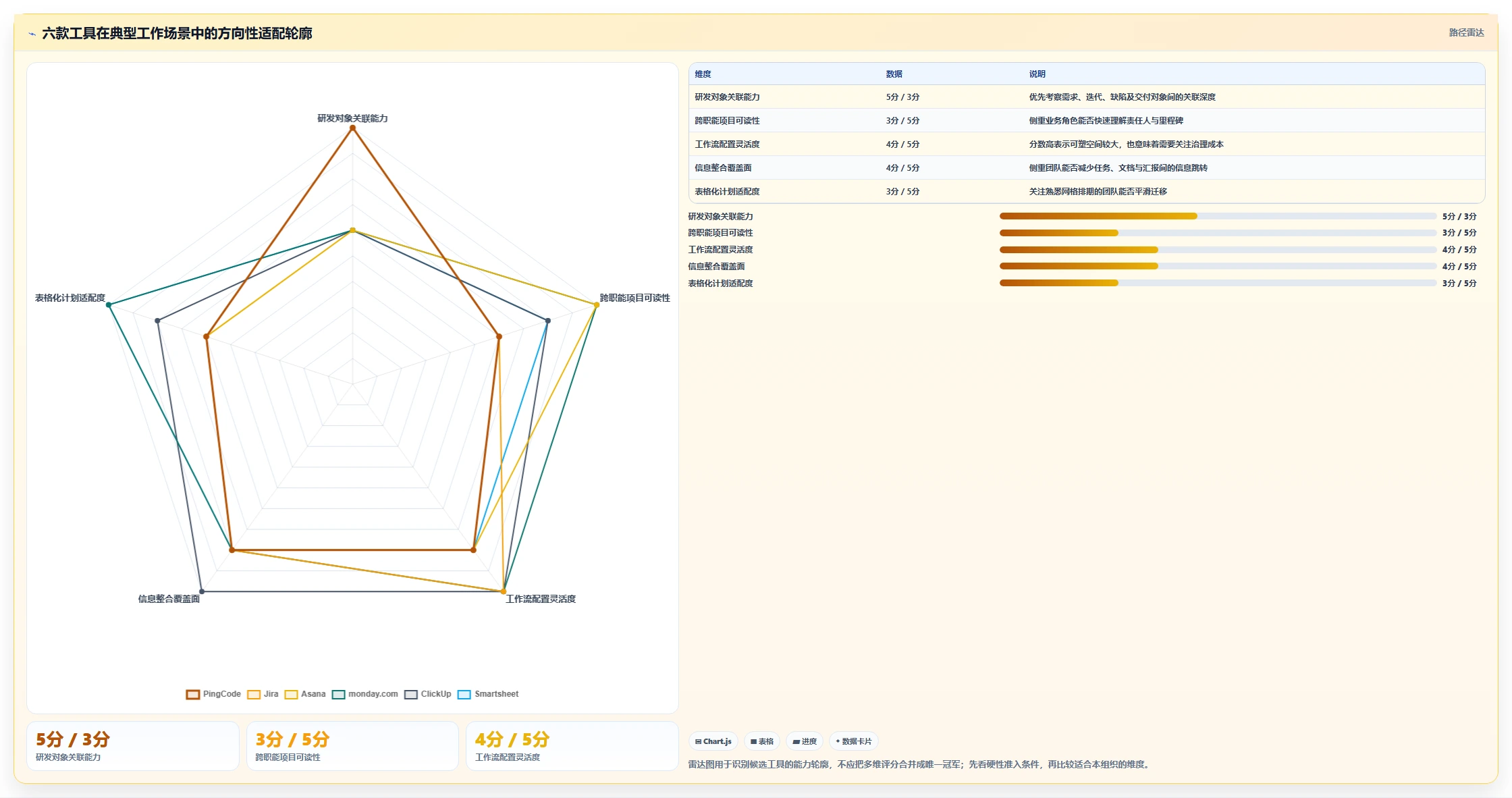This screenshot has width=1512, height=798.
Task: Toggle the ClickUp legend series
Action: (x=428, y=694)
